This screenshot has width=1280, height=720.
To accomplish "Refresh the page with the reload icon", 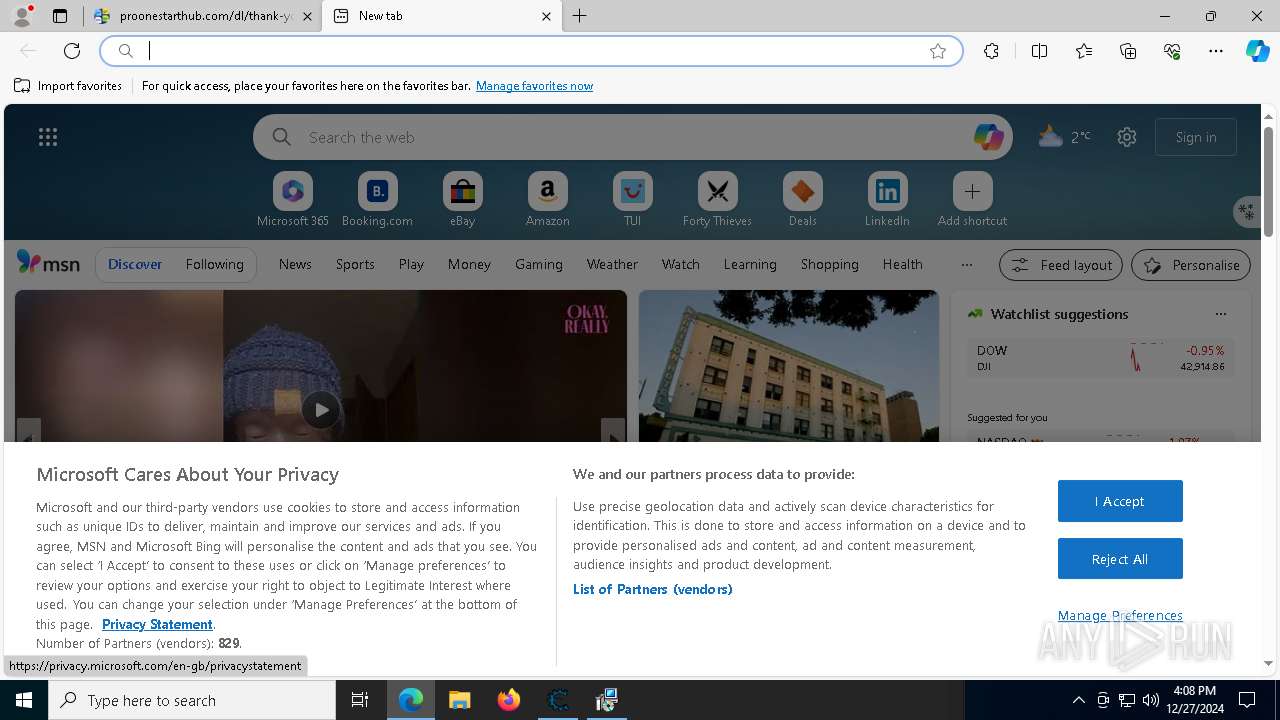I will pos(72,51).
